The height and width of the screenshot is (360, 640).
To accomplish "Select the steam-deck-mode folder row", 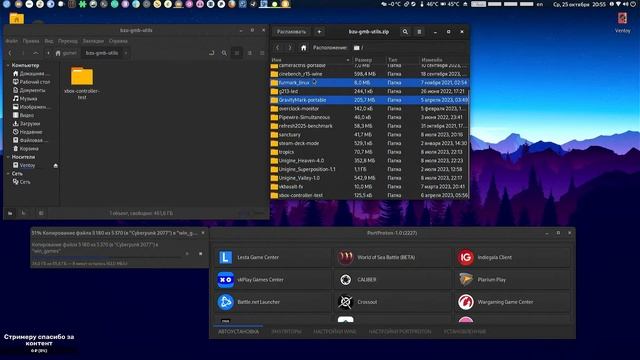I will [x=369, y=143].
